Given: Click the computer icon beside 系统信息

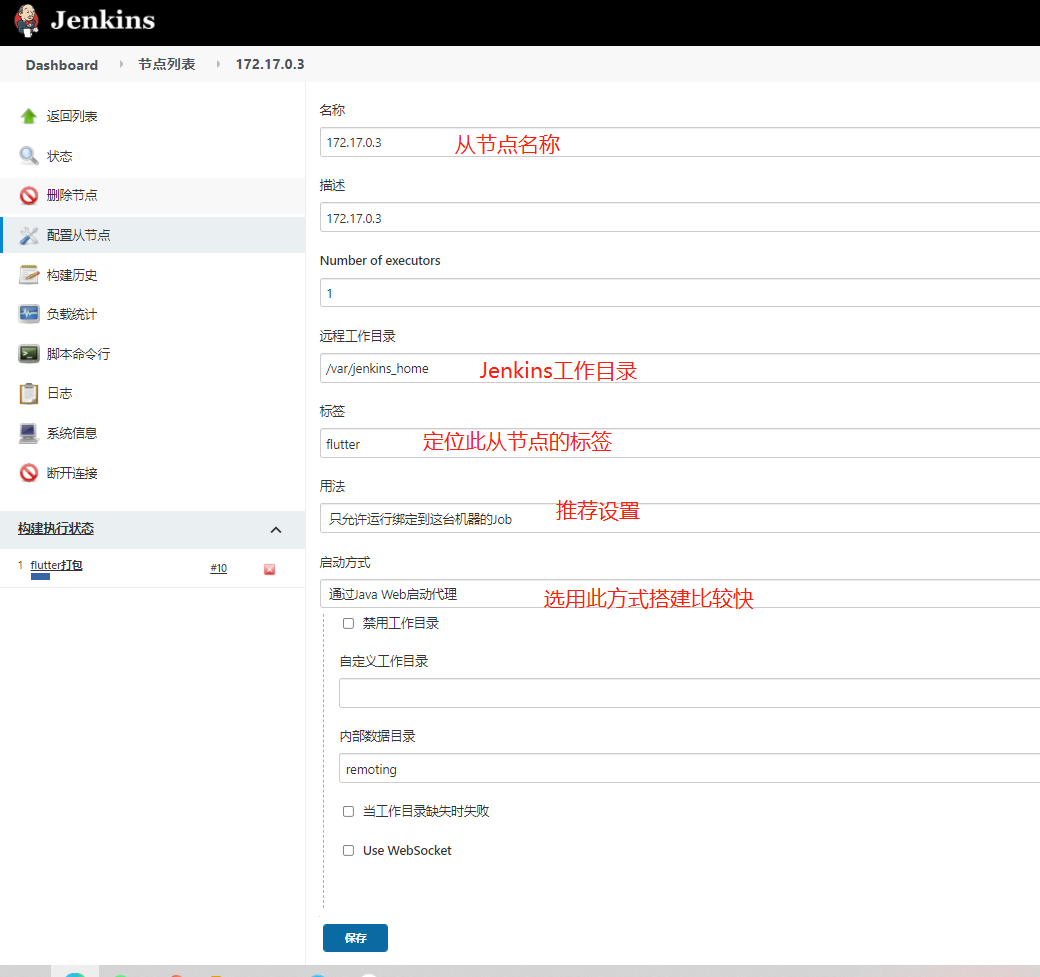Looking at the screenshot, I should [29, 433].
